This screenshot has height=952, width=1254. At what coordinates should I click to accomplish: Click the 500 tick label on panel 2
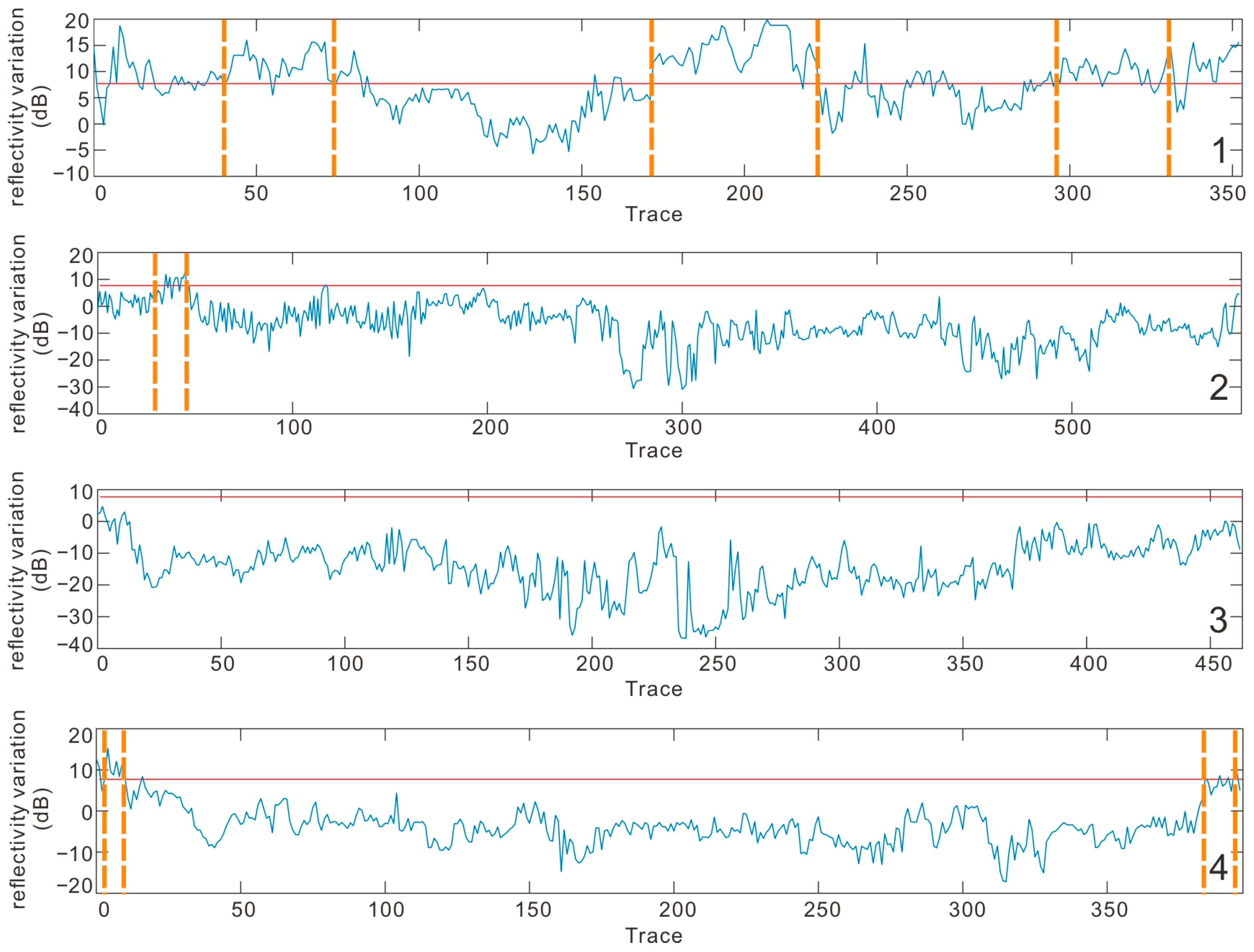(x=1072, y=427)
